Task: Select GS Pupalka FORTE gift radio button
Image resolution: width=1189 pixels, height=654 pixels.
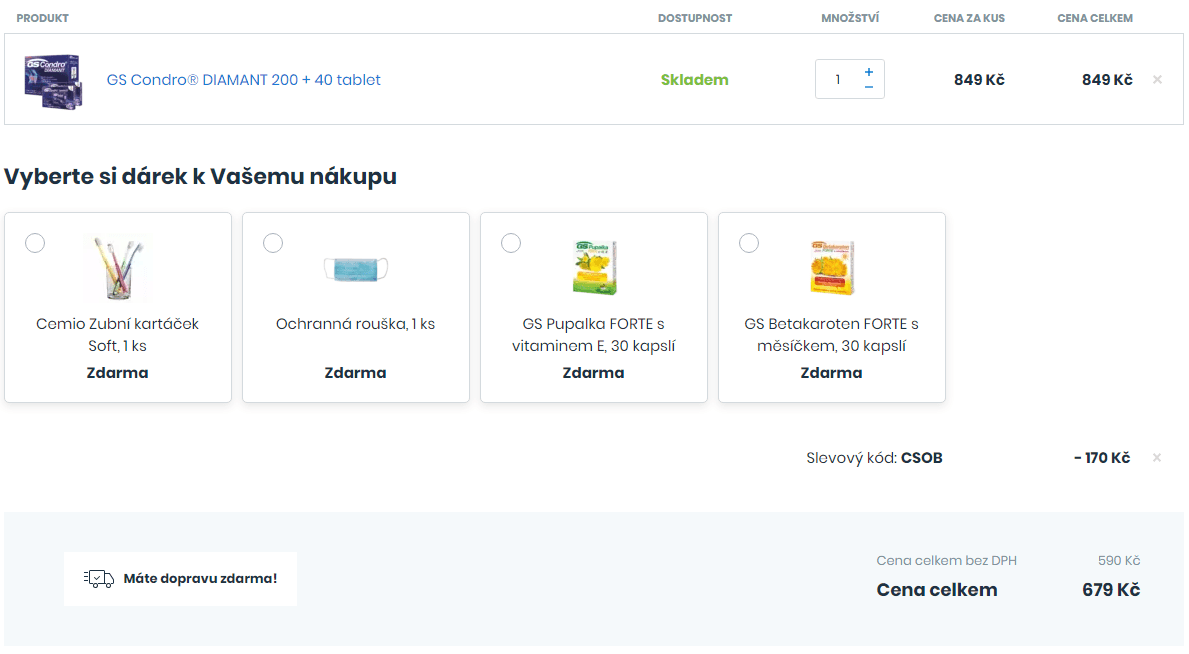Action: click(511, 243)
